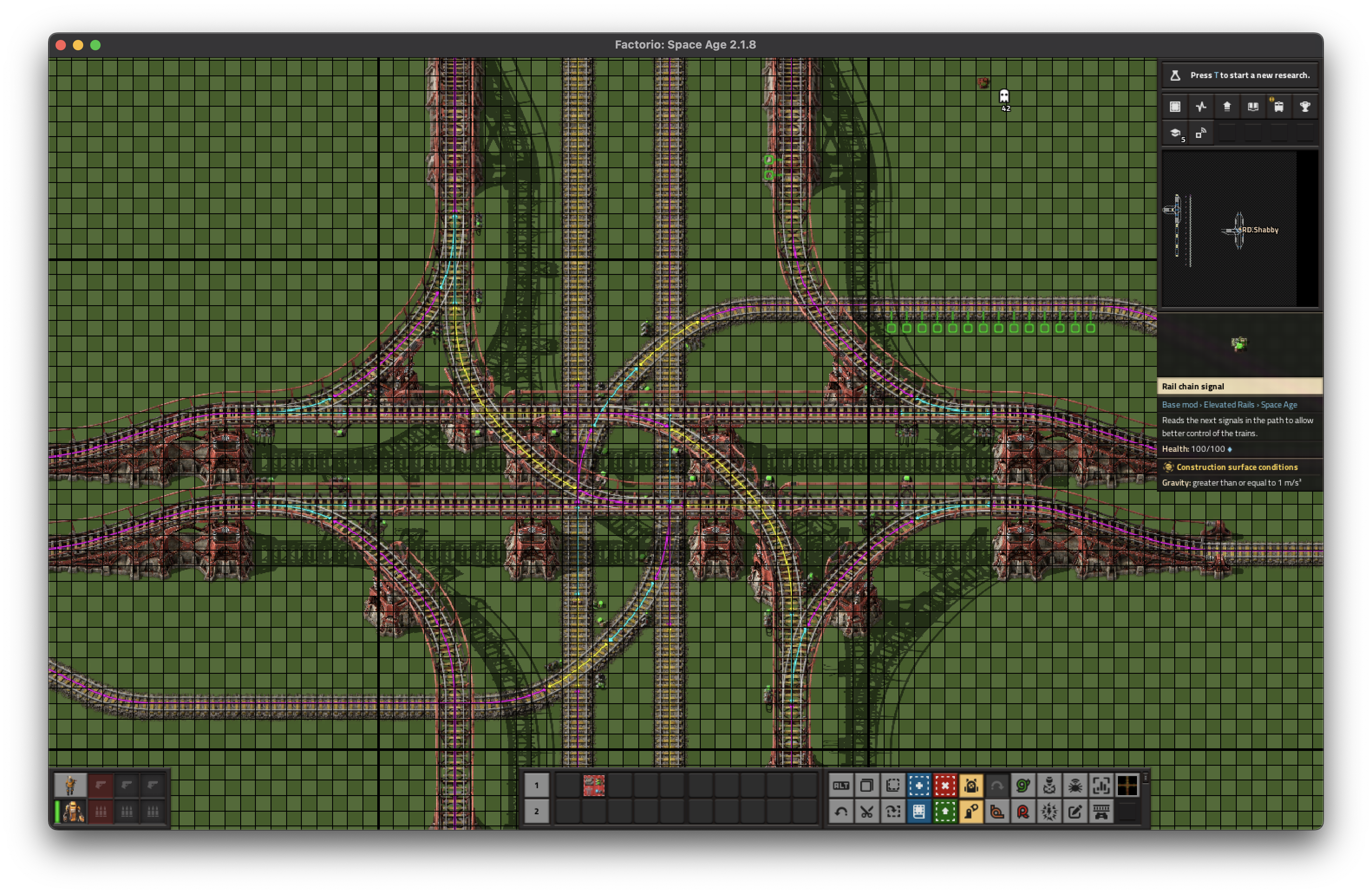Image resolution: width=1372 pixels, height=894 pixels.
Task: Open the achievements trophy icon
Action: pyautogui.click(x=1304, y=107)
